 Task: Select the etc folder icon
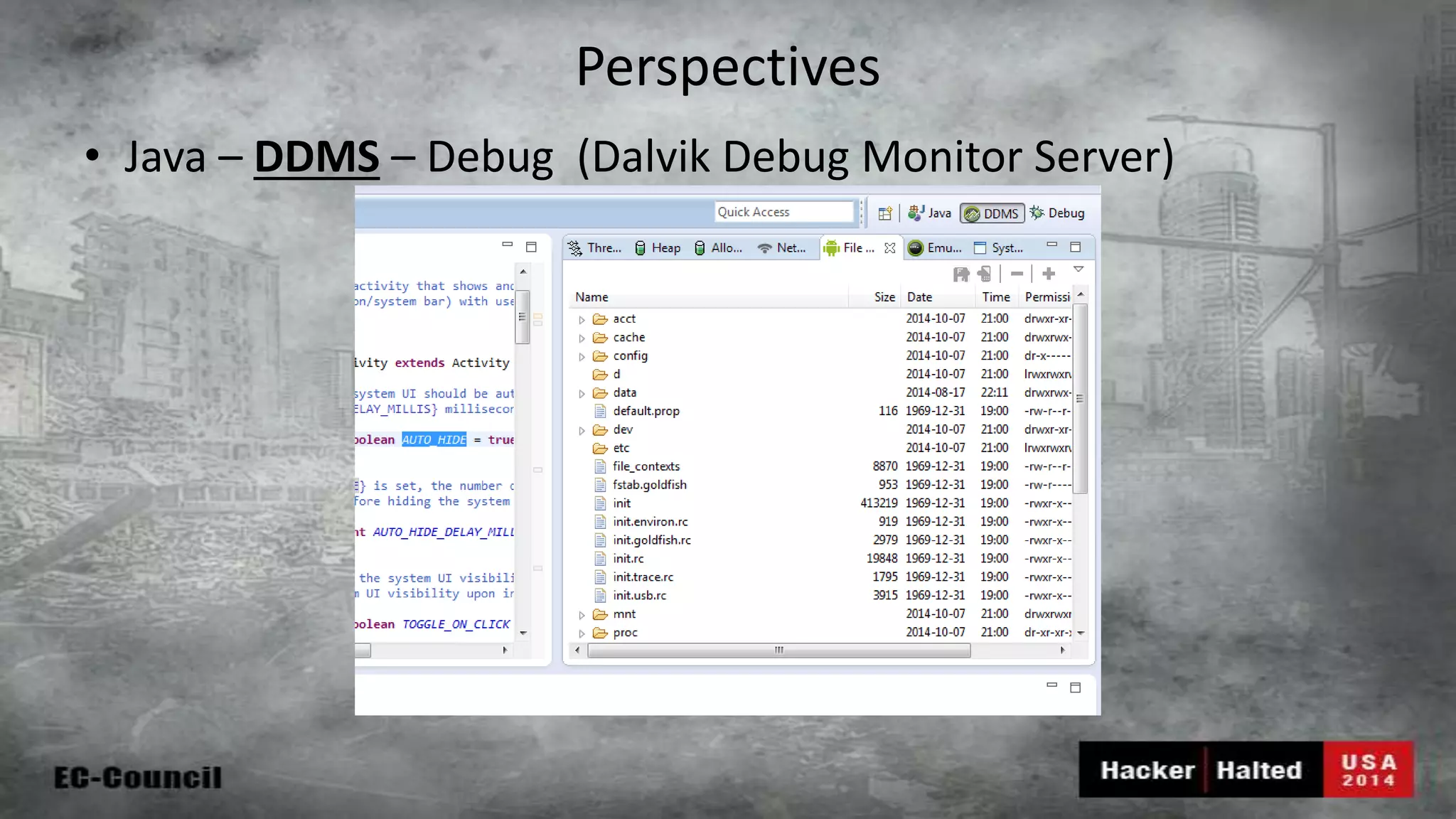[x=601, y=449]
